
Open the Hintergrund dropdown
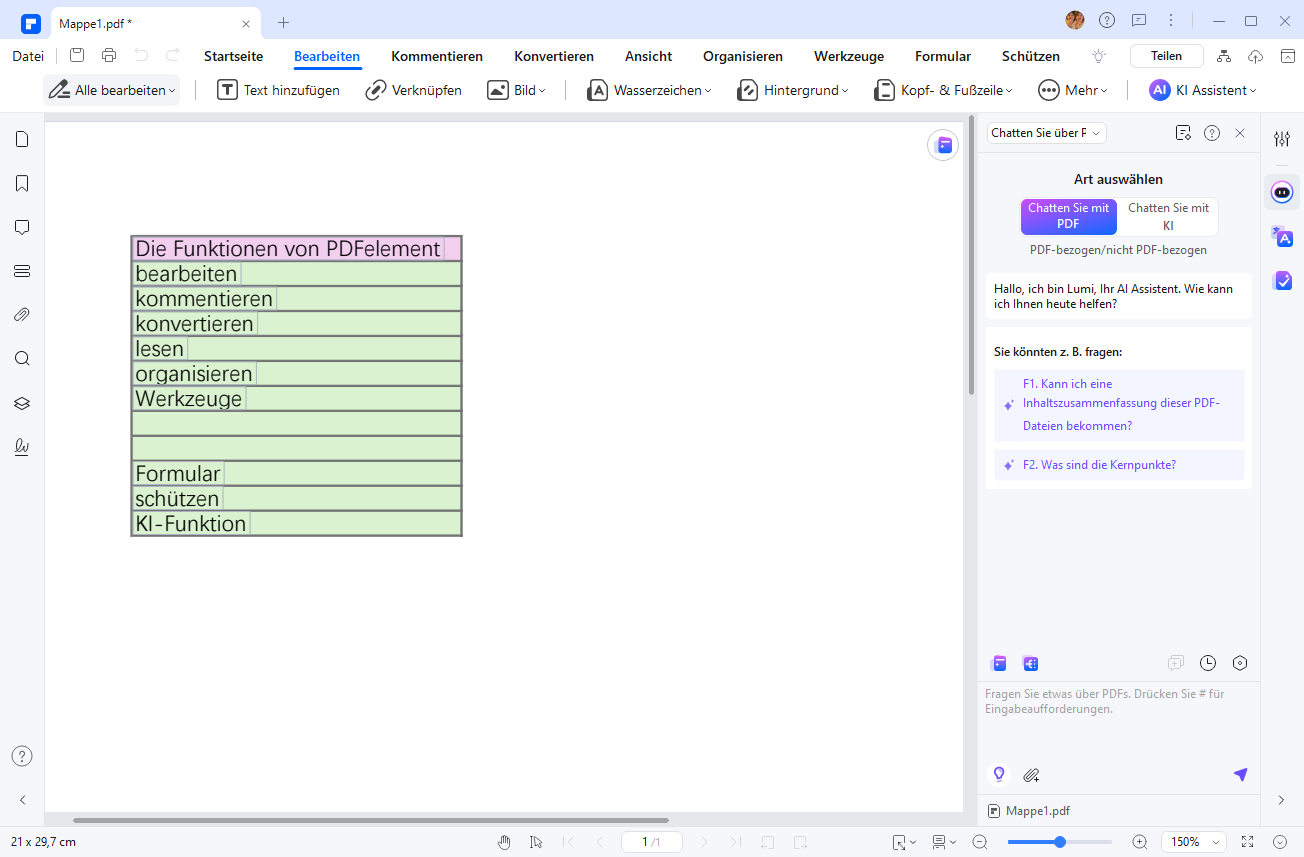tap(792, 90)
